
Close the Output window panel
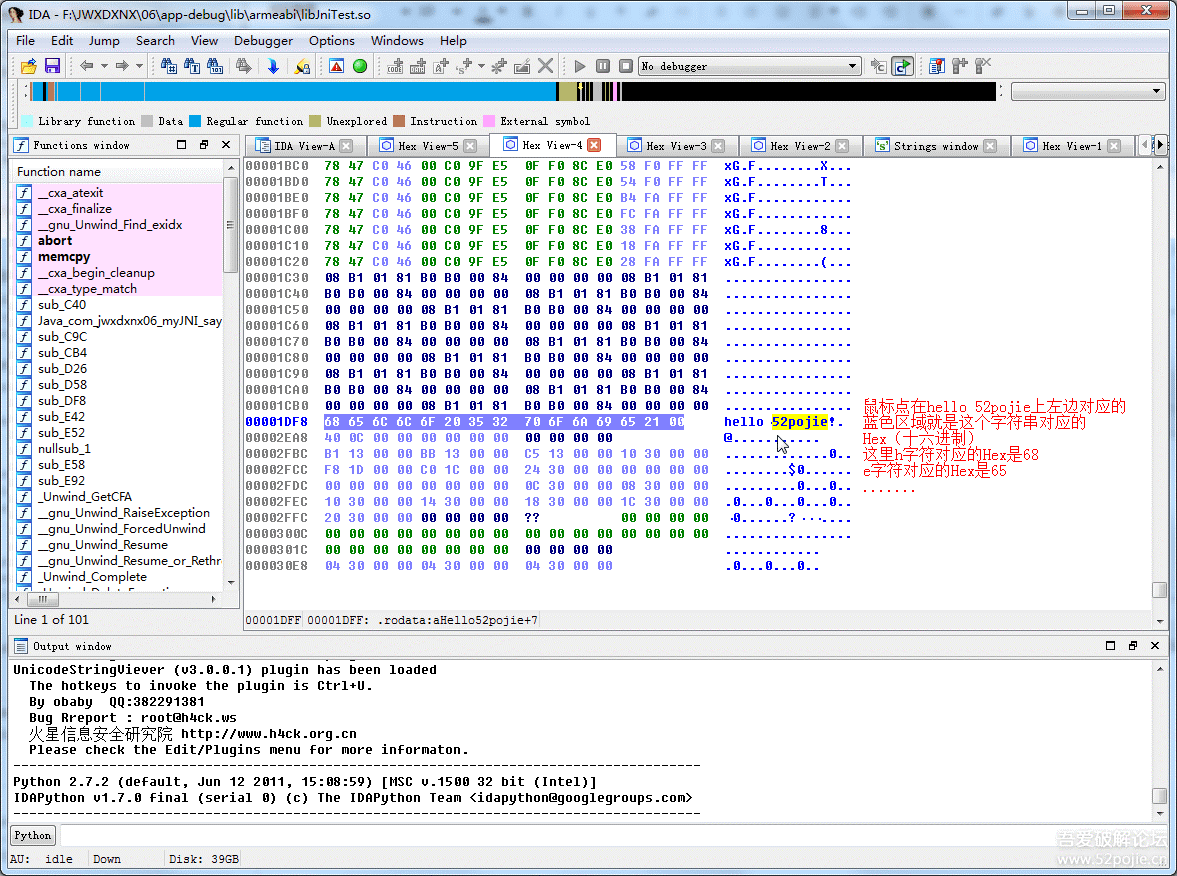tap(1154, 646)
